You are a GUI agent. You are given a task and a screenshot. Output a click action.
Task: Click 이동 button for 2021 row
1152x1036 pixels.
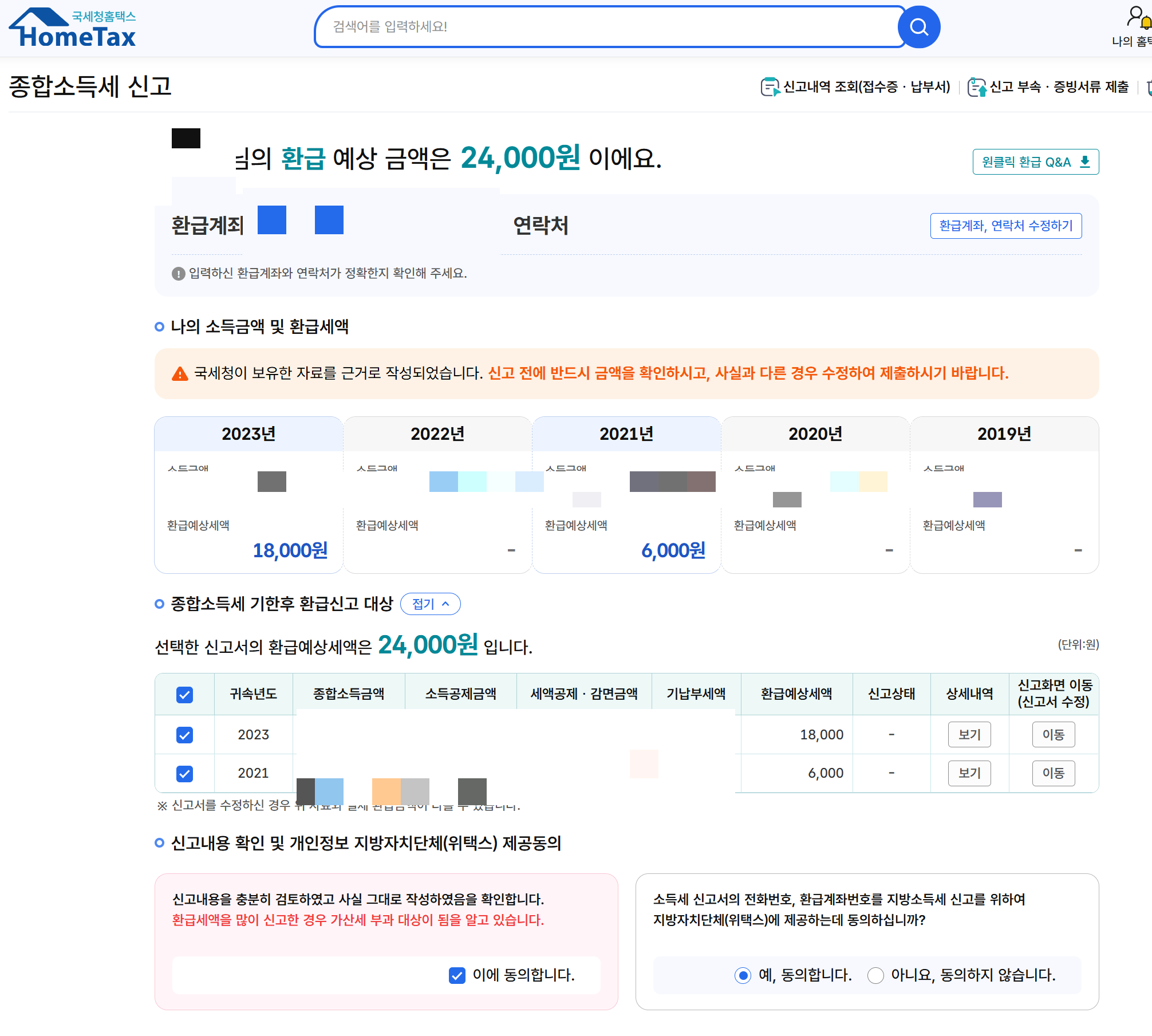point(1053,773)
